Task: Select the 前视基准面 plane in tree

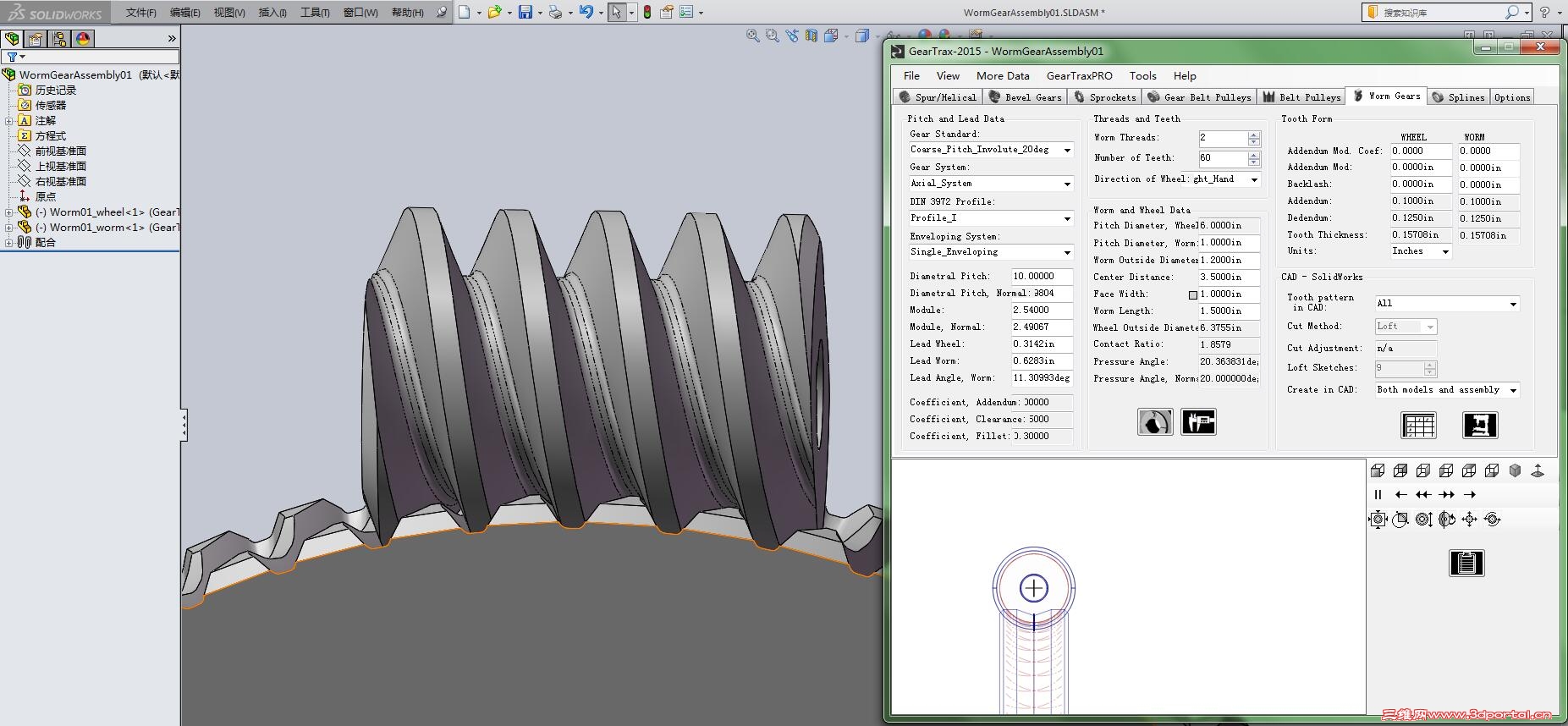Action: (x=60, y=151)
